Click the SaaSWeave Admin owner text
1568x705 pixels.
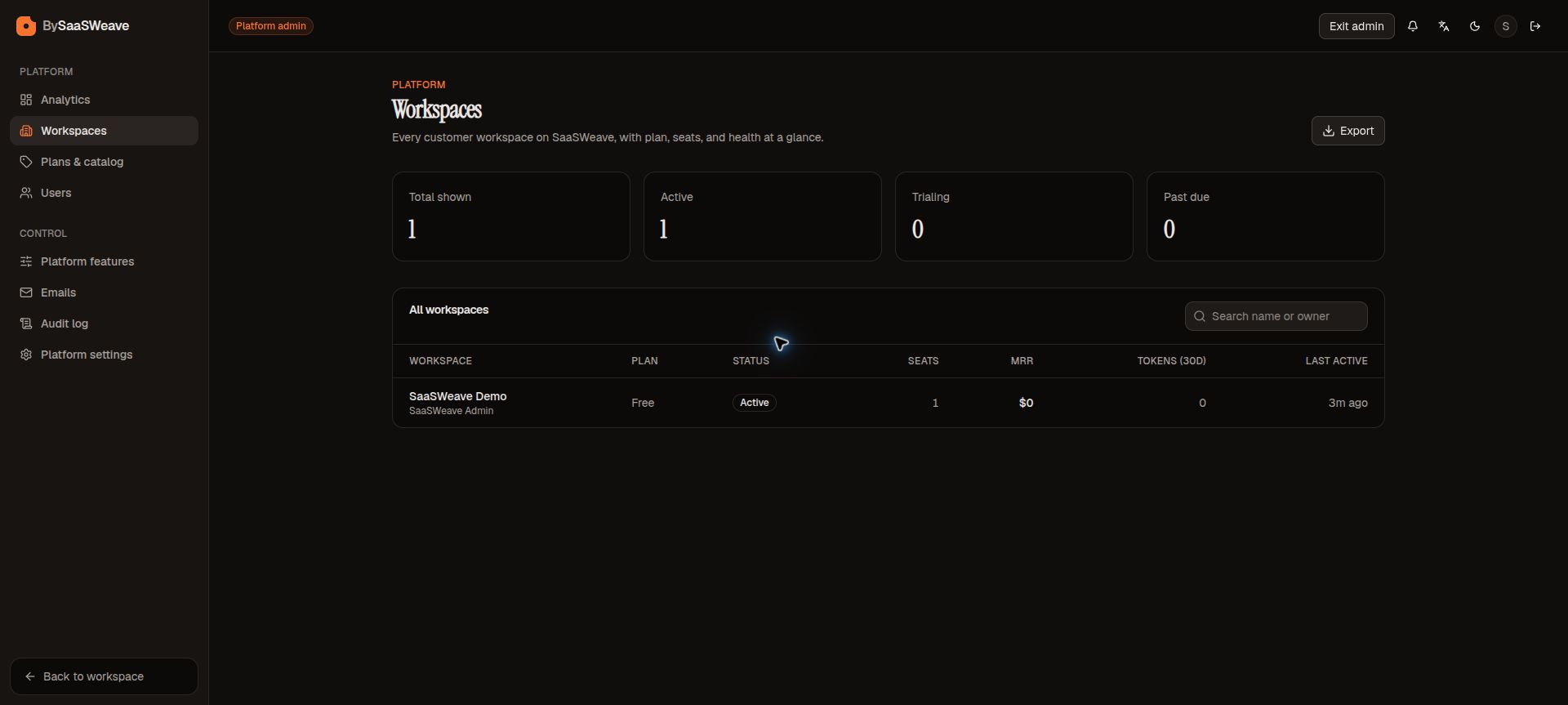(451, 411)
